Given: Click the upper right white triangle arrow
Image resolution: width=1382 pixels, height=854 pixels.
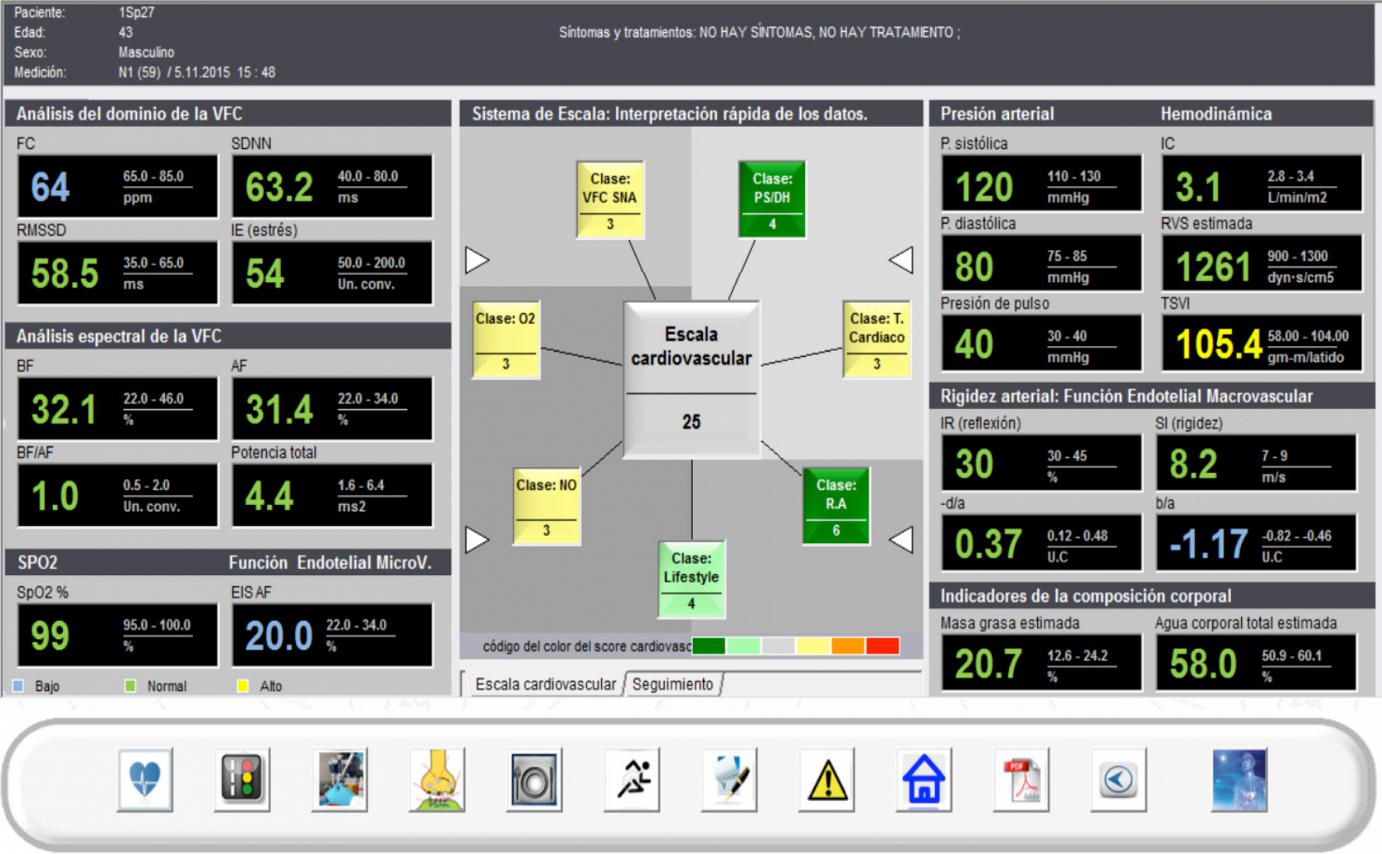Looking at the screenshot, I should 901,260.
